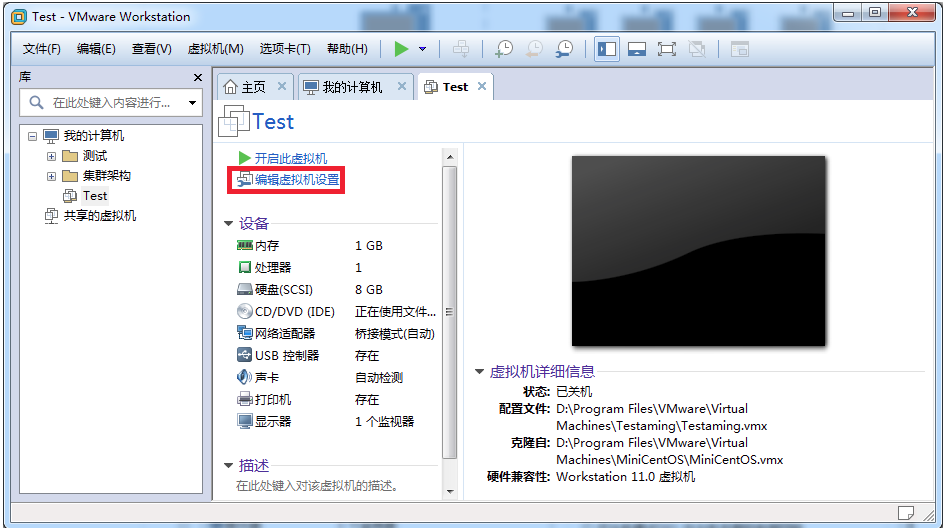Viewport: 944px width, 528px height.
Task: Close the 主页 tab
Action: pos(282,86)
